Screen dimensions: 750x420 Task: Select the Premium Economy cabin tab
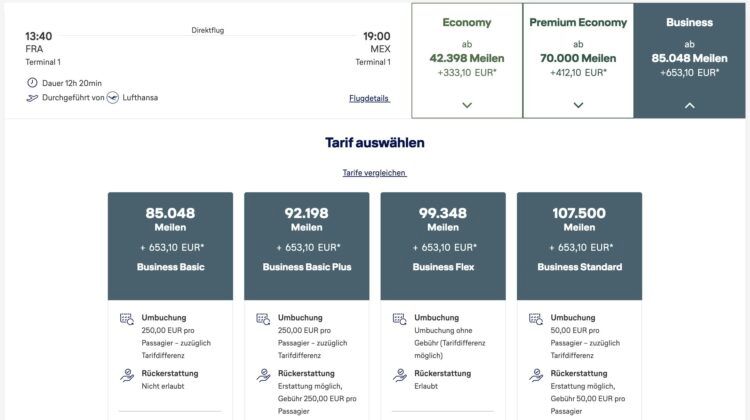click(578, 50)
